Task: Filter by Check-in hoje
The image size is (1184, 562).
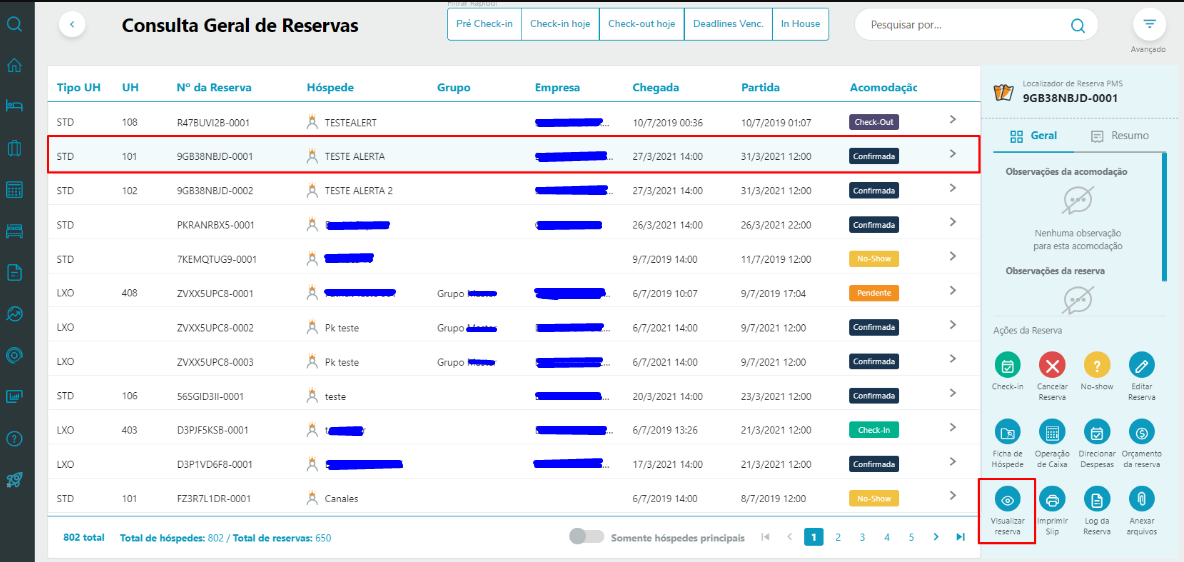Action: [560, 24]
